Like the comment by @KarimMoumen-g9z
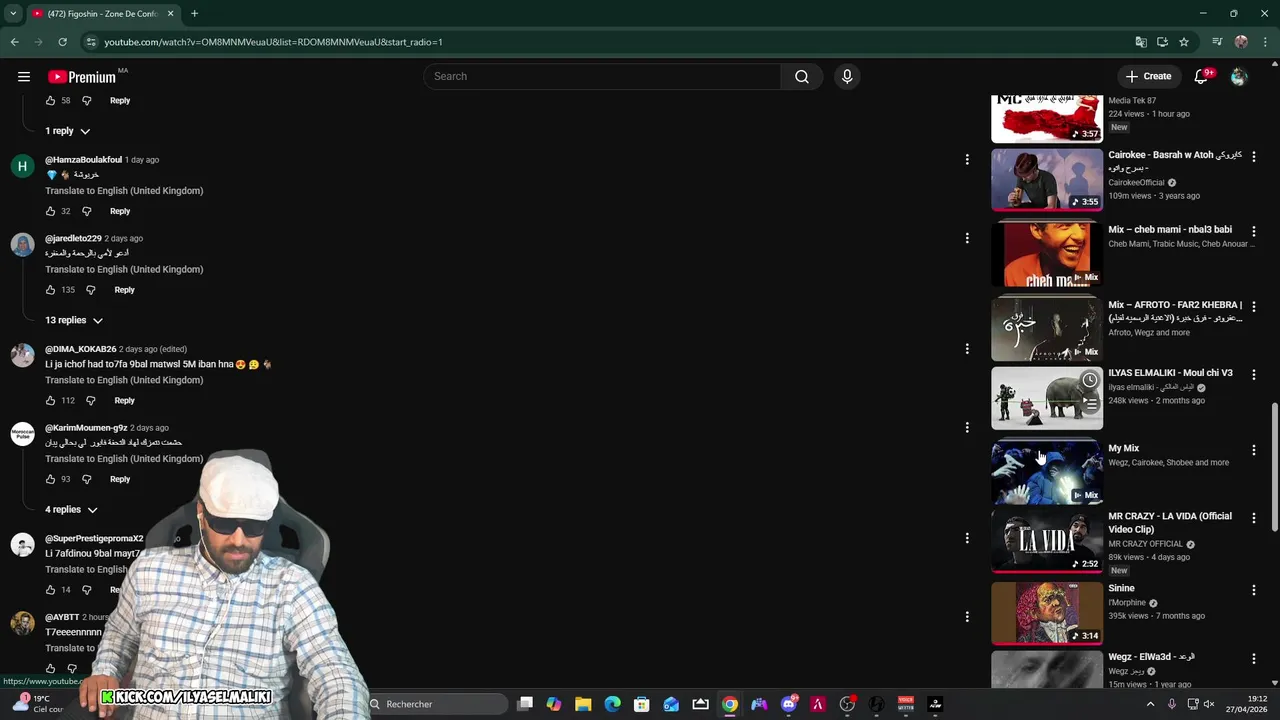The width and height of the screenshot is (1280, 720). point(50,479)
